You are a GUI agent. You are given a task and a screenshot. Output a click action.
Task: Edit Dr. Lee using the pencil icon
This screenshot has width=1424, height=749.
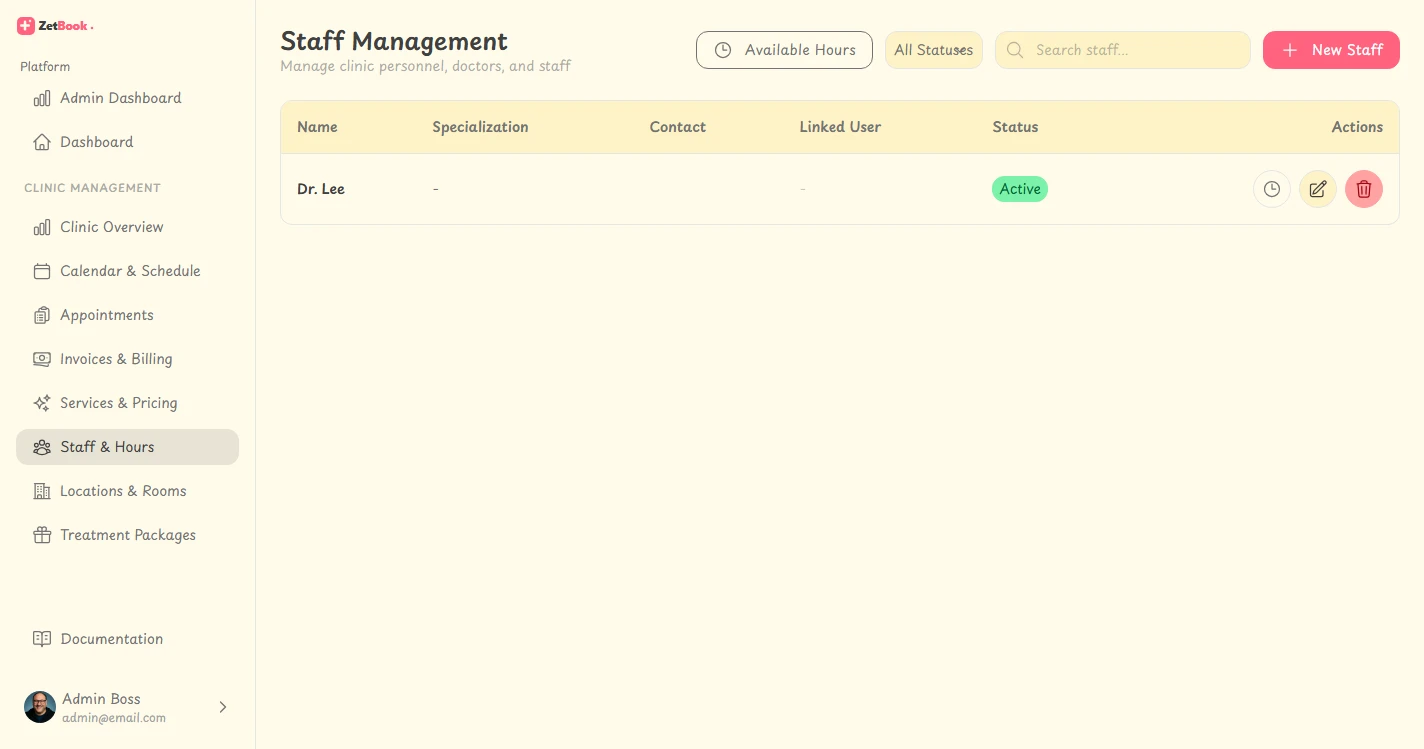1318,189
